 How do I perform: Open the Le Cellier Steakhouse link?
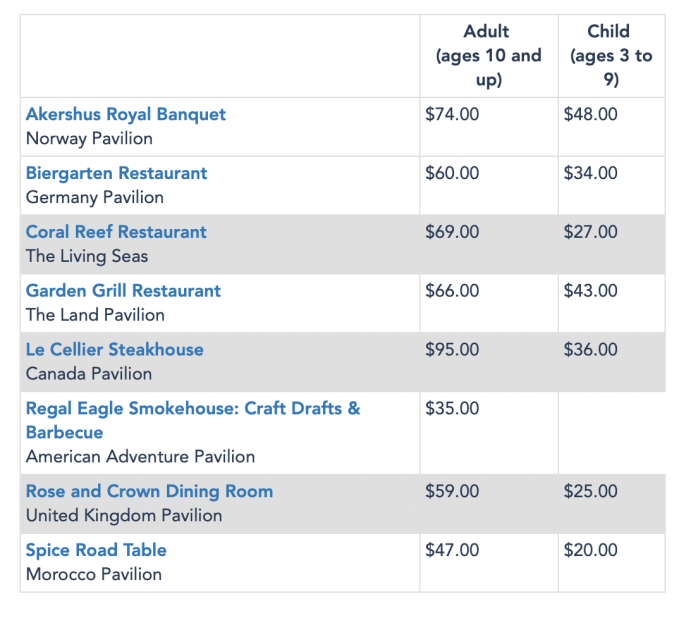114,349
